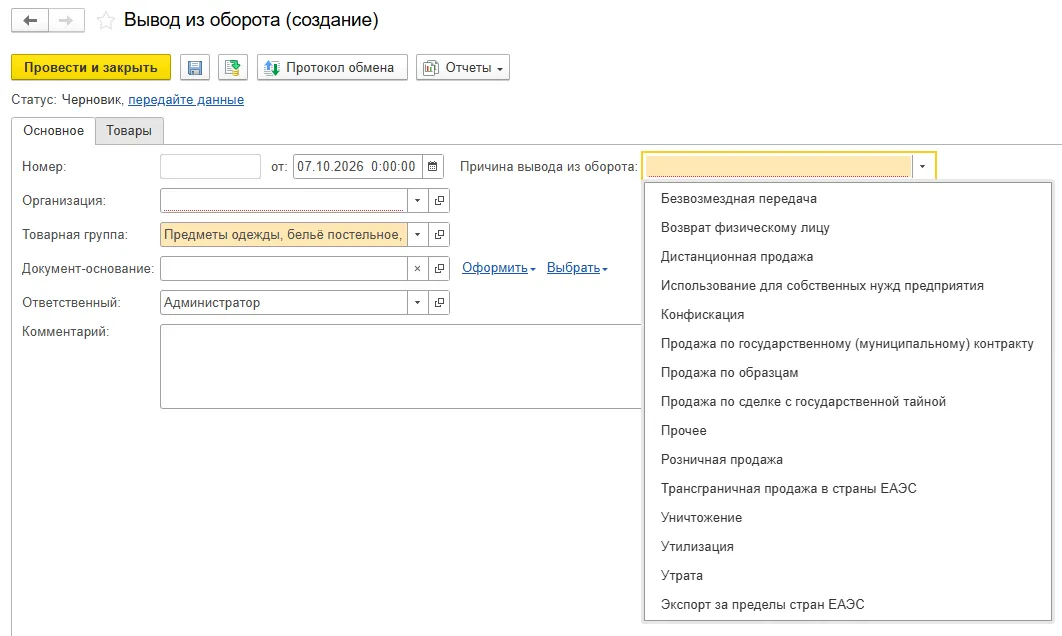Viewport: 1062px width, 636px height.
Task: Switch to the Товары tab
Action: coord(129,131)
